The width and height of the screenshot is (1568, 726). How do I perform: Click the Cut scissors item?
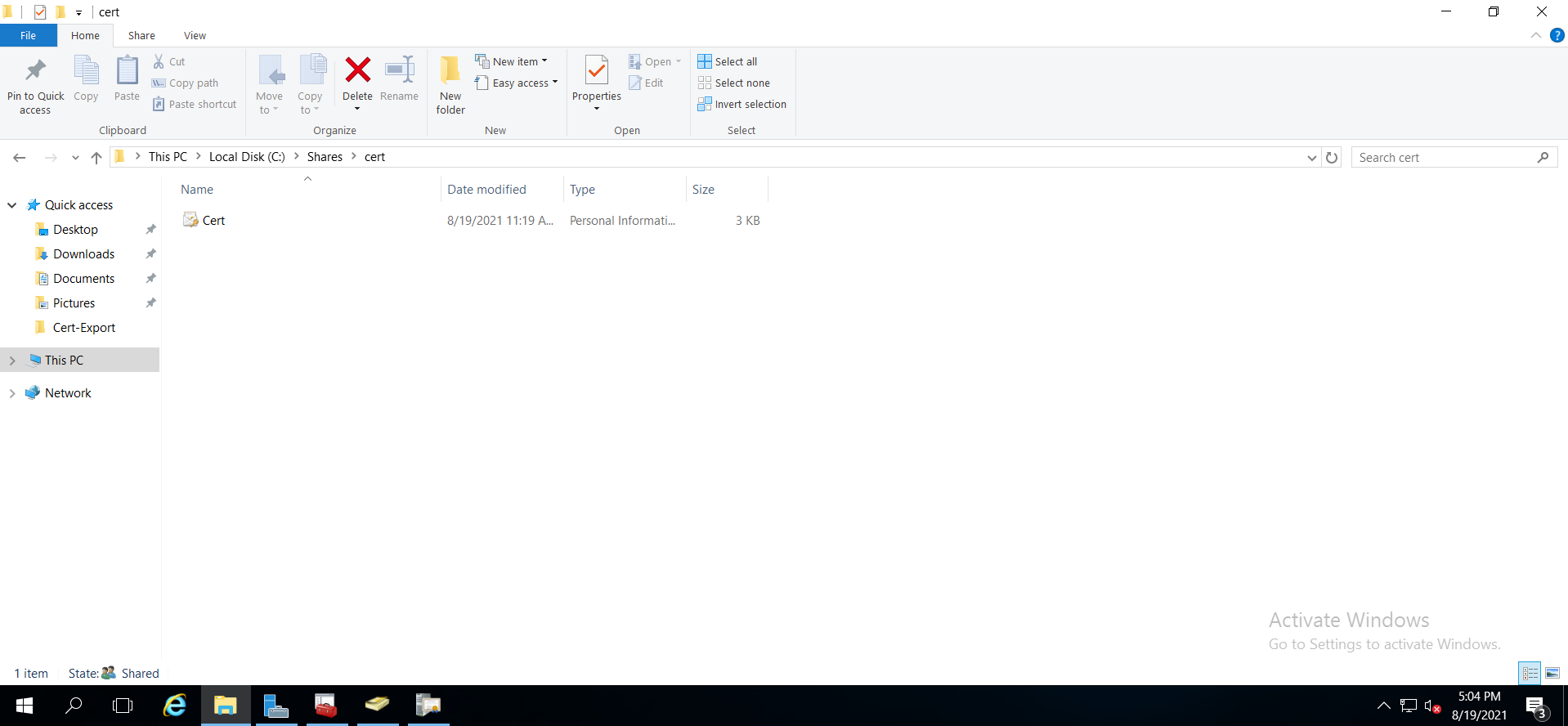[169, 61]
